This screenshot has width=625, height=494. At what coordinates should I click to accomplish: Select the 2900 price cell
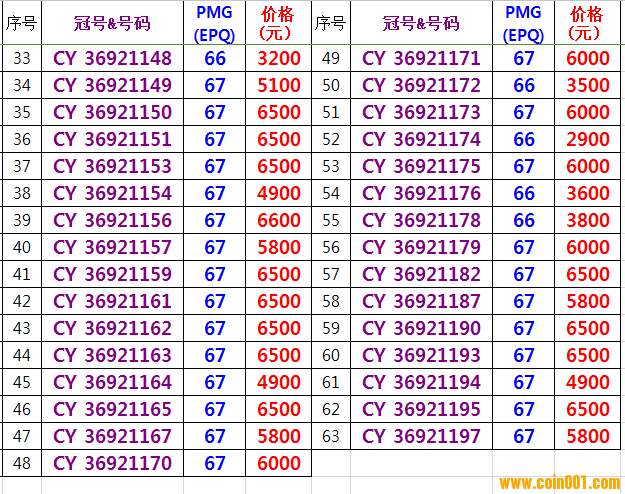point(587,140)
